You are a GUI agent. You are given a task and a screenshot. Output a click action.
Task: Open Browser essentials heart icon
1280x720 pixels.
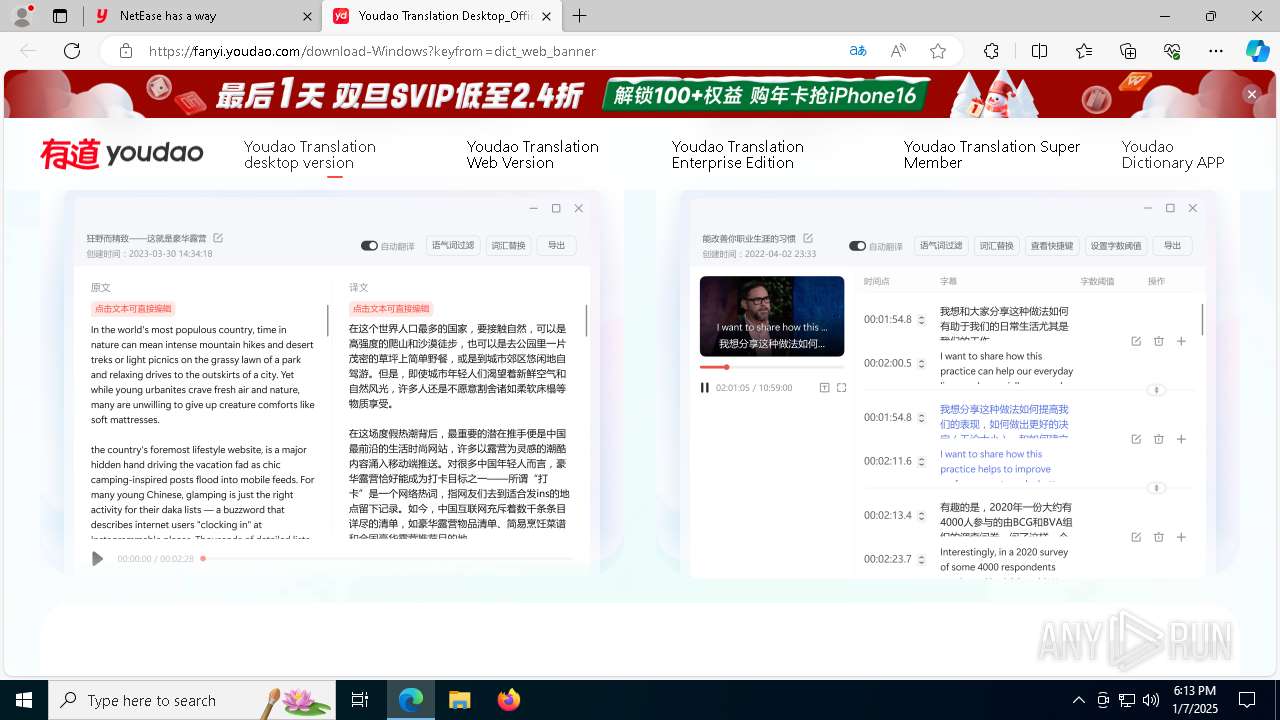[1172, 51]
